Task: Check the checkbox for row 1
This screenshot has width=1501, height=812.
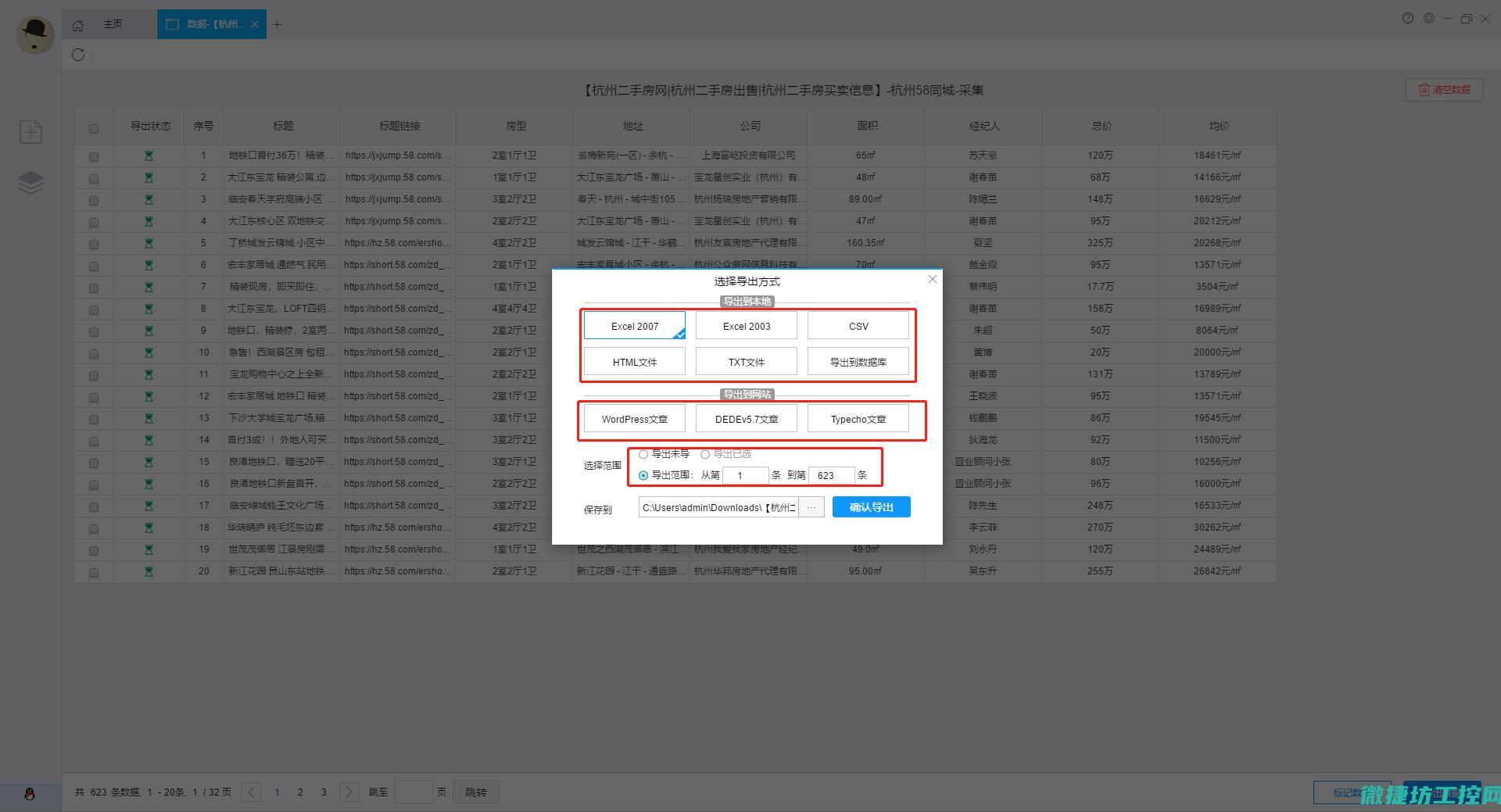Action: point(94,157)
